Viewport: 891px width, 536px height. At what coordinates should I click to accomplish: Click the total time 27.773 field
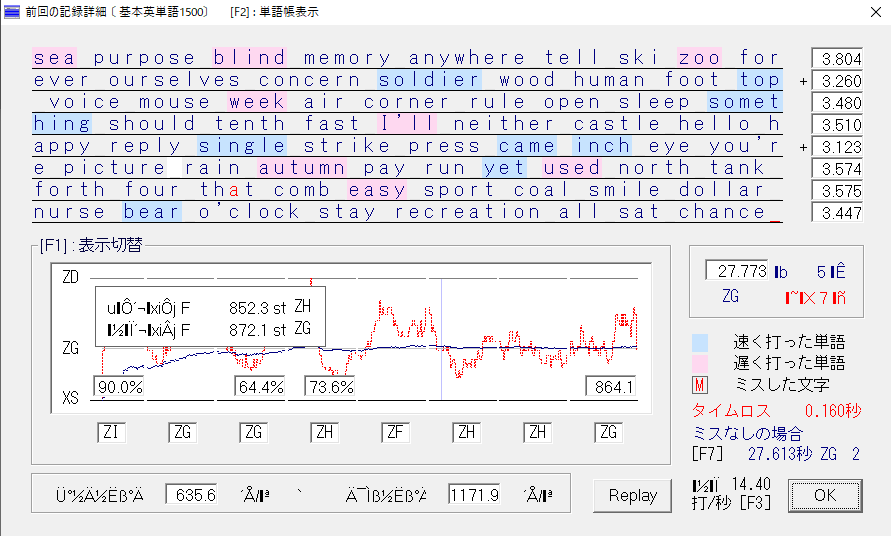point(736,271)
